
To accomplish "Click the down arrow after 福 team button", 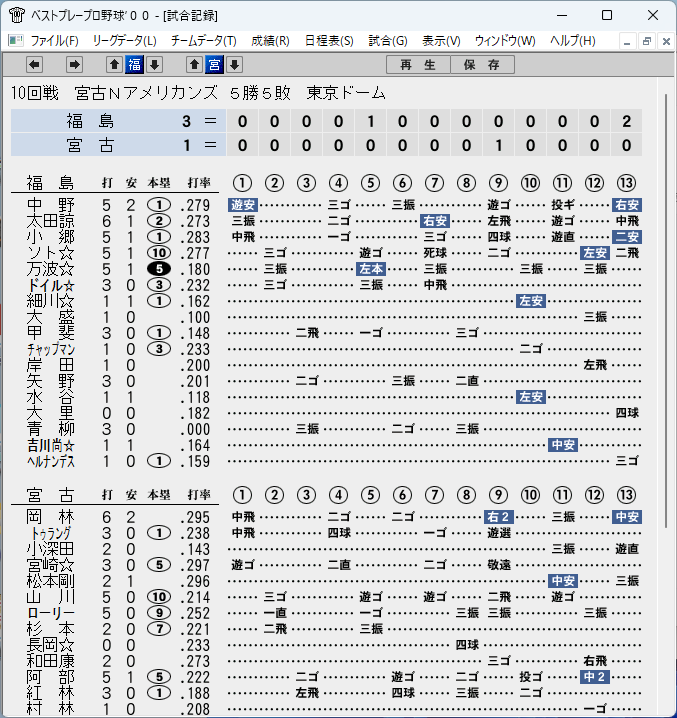I will 154,65.
